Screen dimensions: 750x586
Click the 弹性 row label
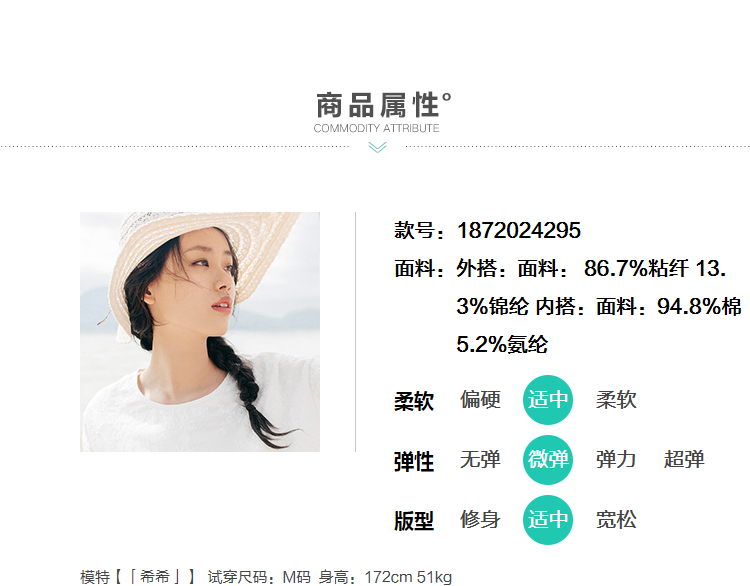point(414,462)
